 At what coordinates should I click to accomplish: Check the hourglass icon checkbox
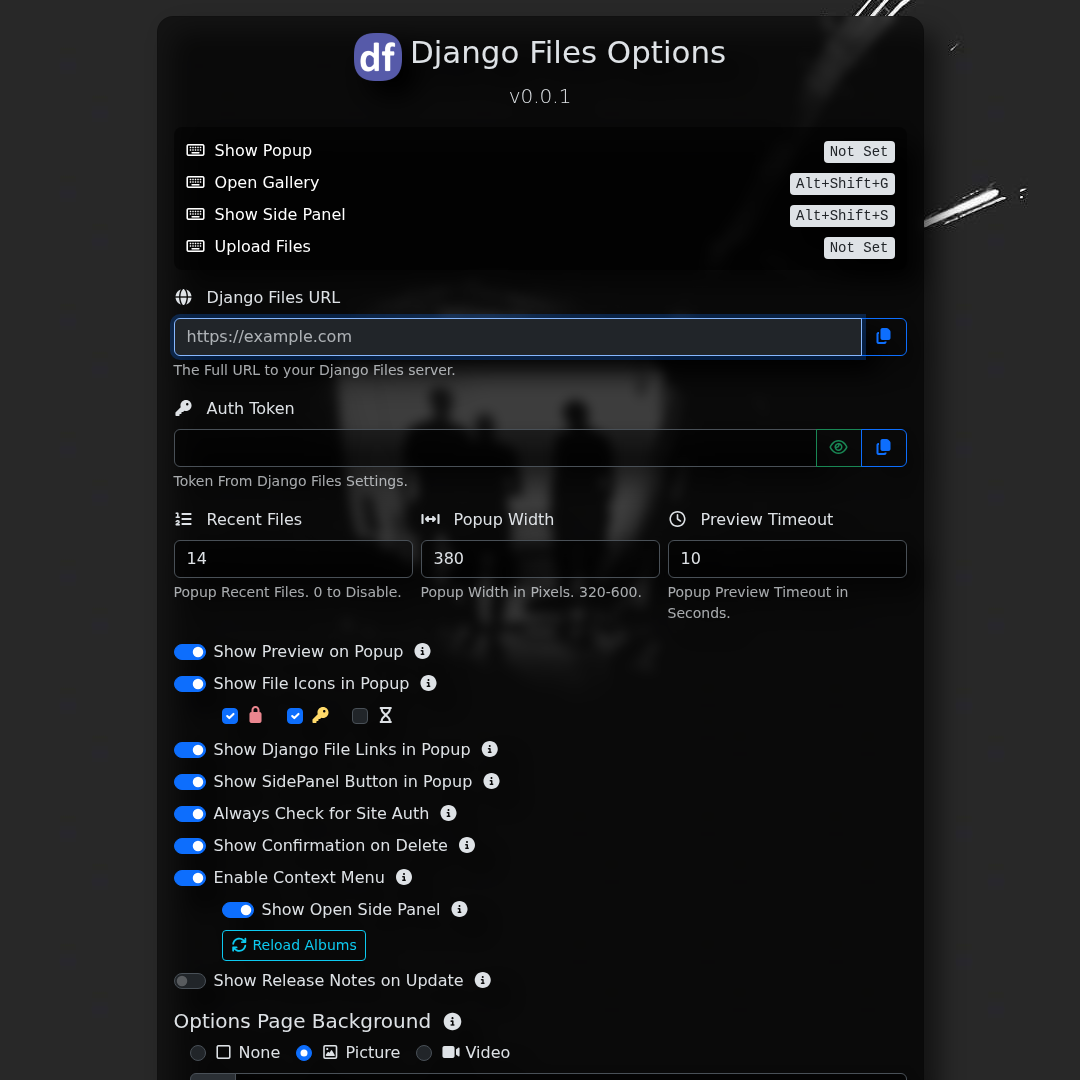[360, 716]
